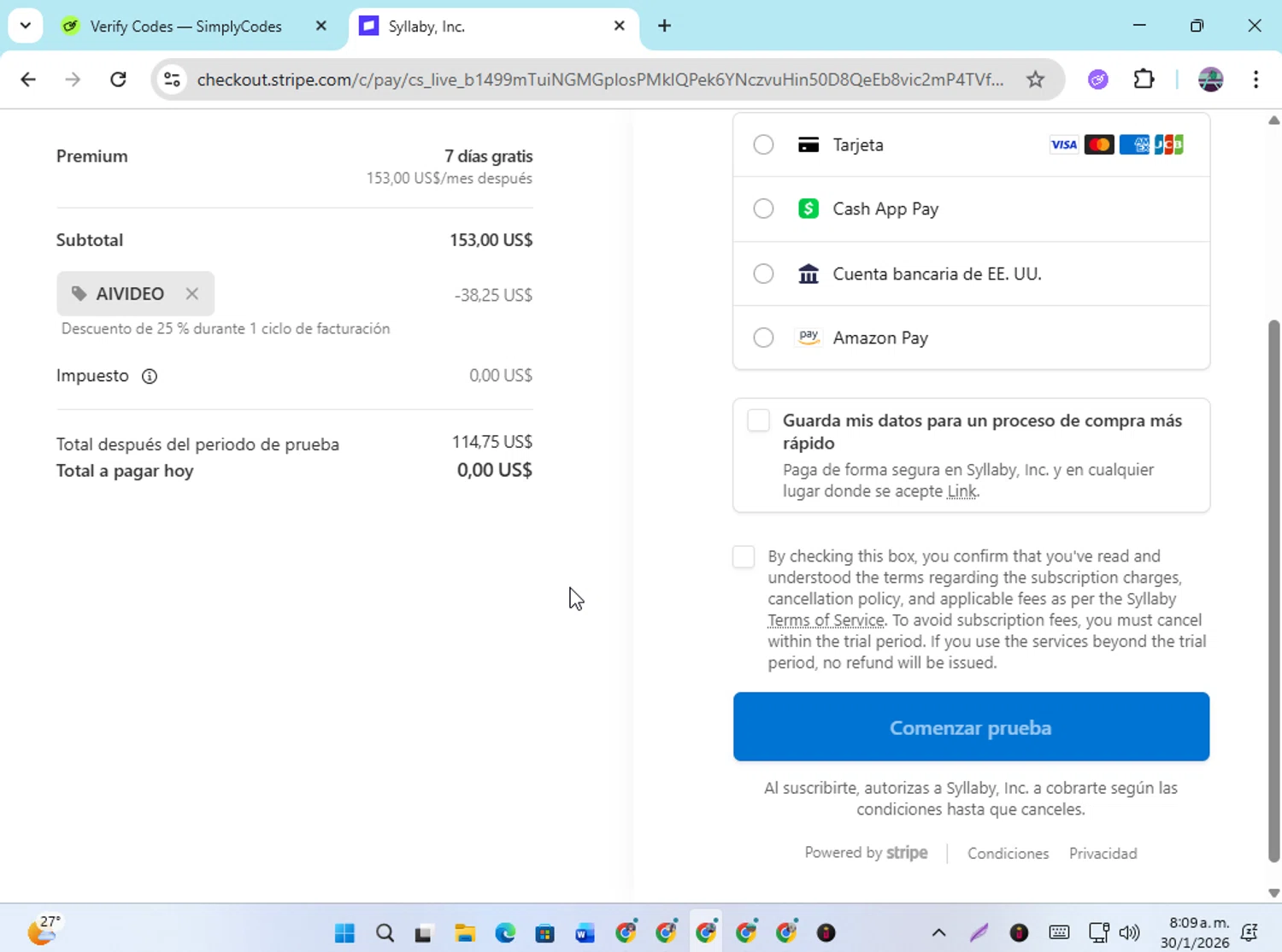Launch Microsoft Edge from the taskbar

[505, 932]
